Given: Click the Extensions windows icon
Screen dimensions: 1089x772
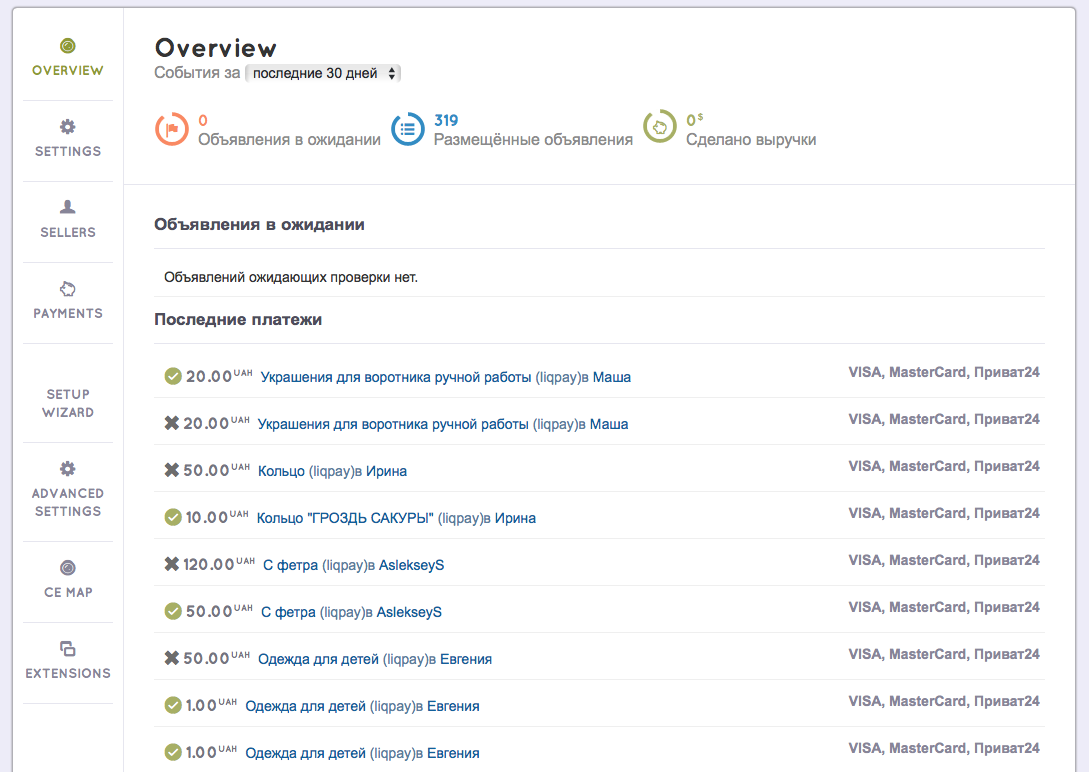Looking at the screenshot, I should [x=67, y=649].
